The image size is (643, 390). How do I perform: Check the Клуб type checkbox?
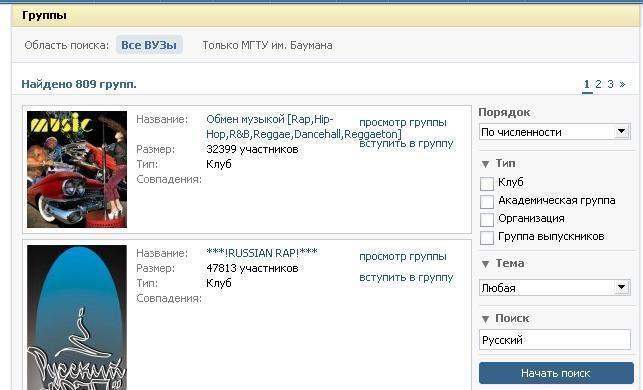[x=487, y=183]
